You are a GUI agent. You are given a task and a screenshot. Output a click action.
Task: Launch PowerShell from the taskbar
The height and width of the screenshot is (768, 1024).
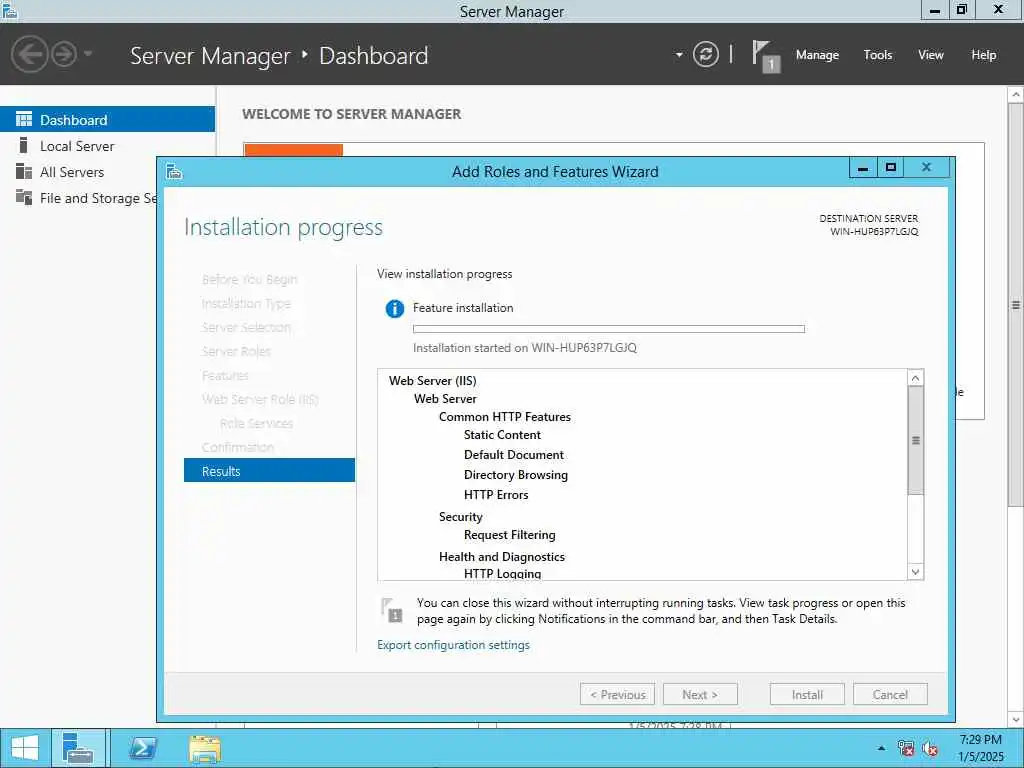[142, 748]
